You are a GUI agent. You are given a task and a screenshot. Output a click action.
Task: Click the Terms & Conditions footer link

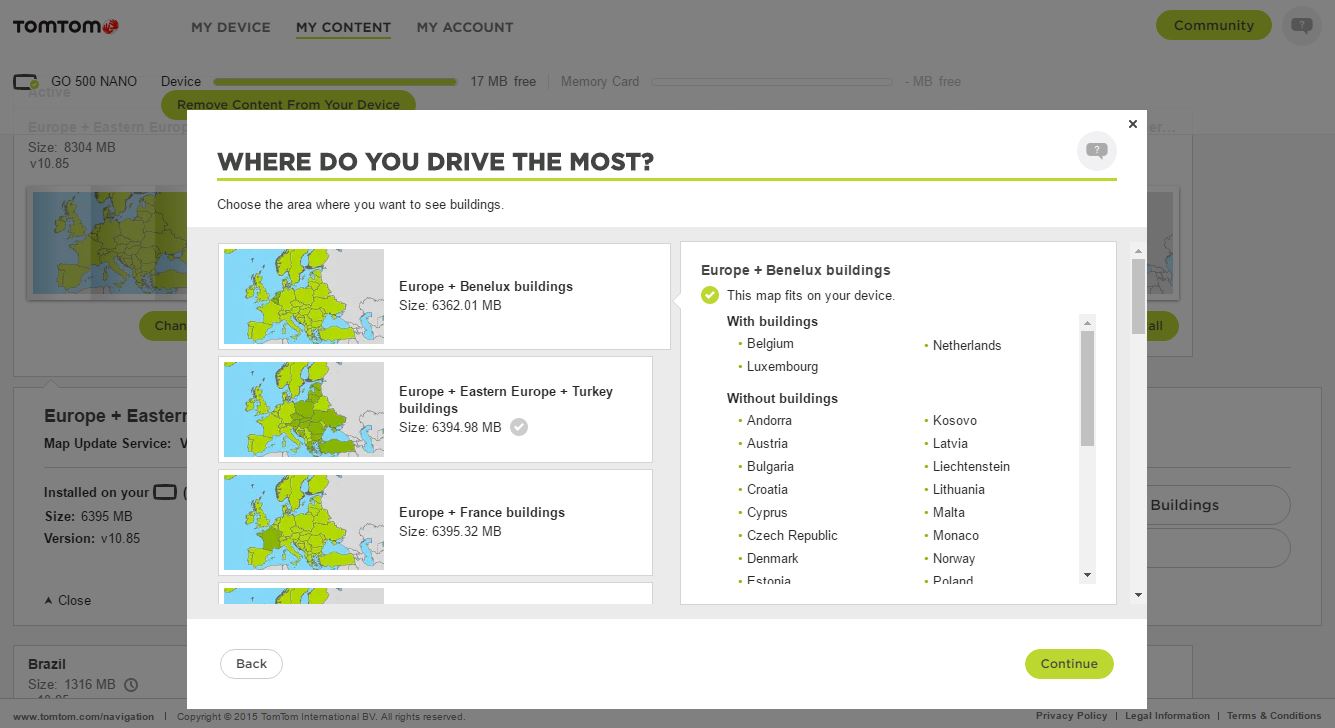coord(1274,716)
